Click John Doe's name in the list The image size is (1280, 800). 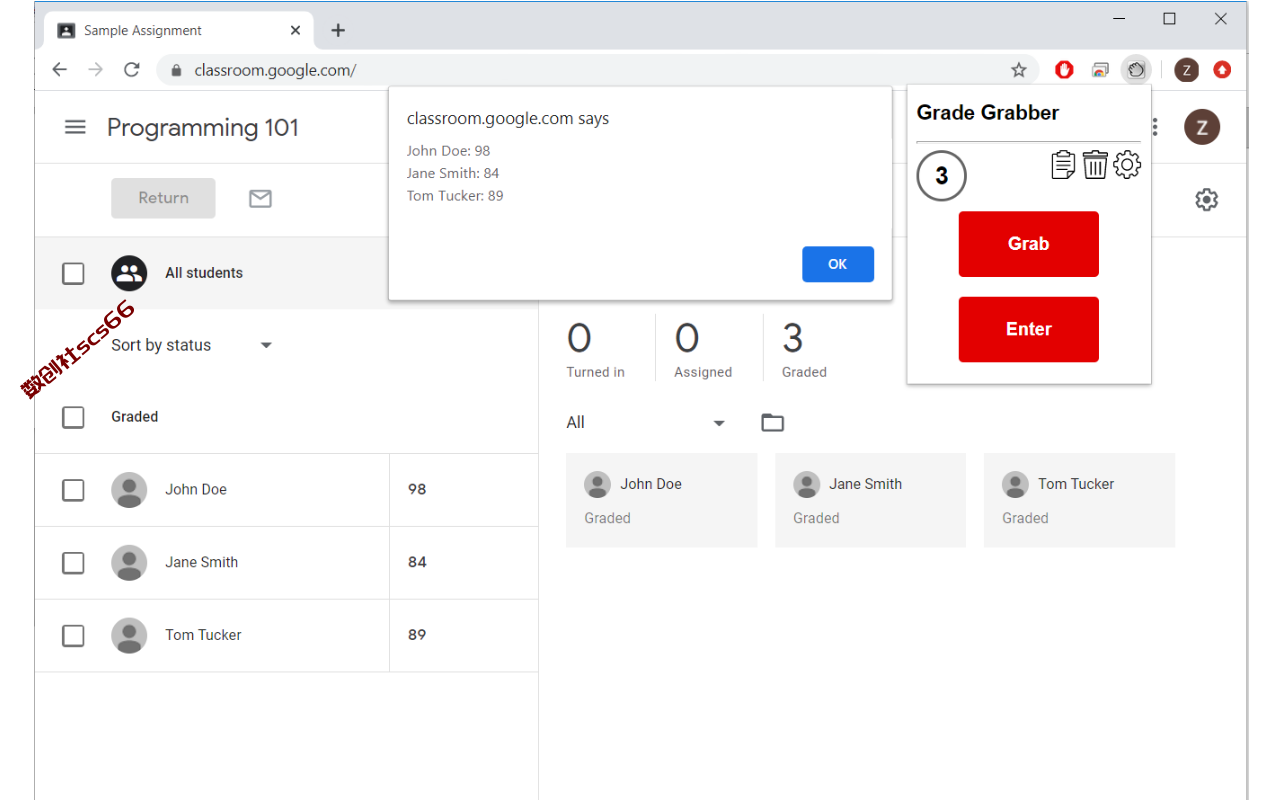point(196,490)
